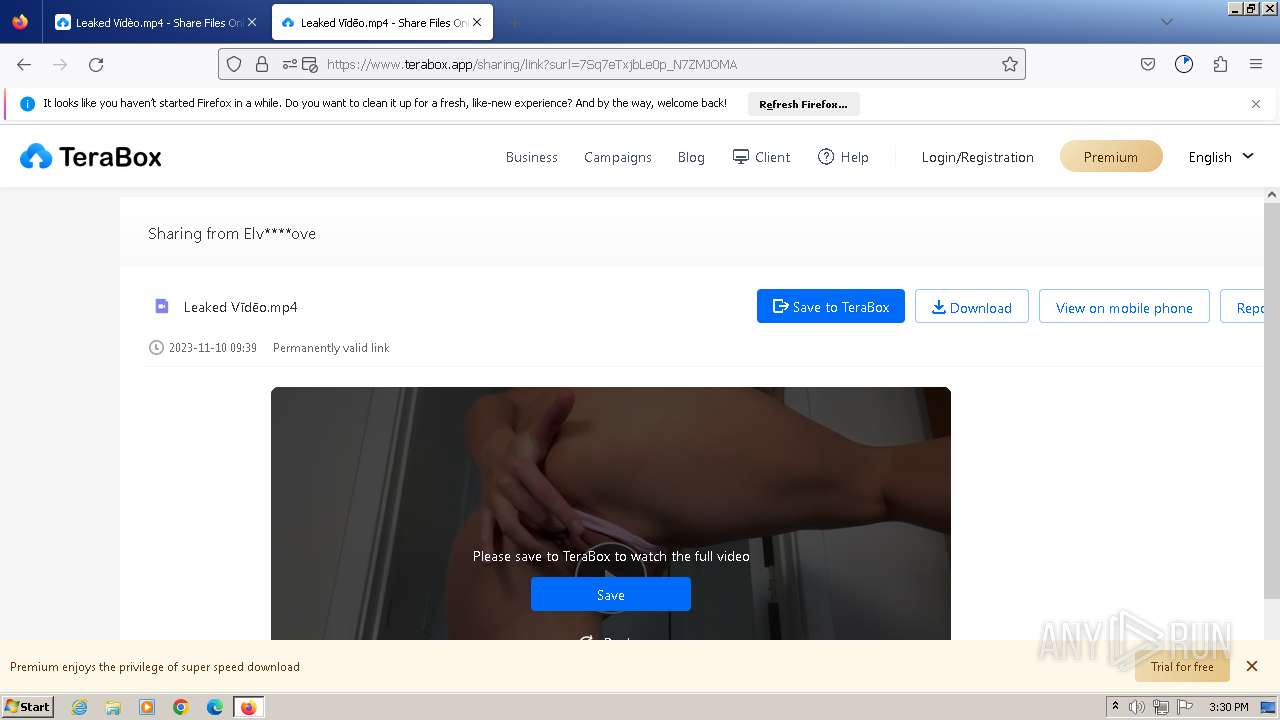The image size is (1280, 720).
Task: Click View on mobile phone button
Action: 1124,307
